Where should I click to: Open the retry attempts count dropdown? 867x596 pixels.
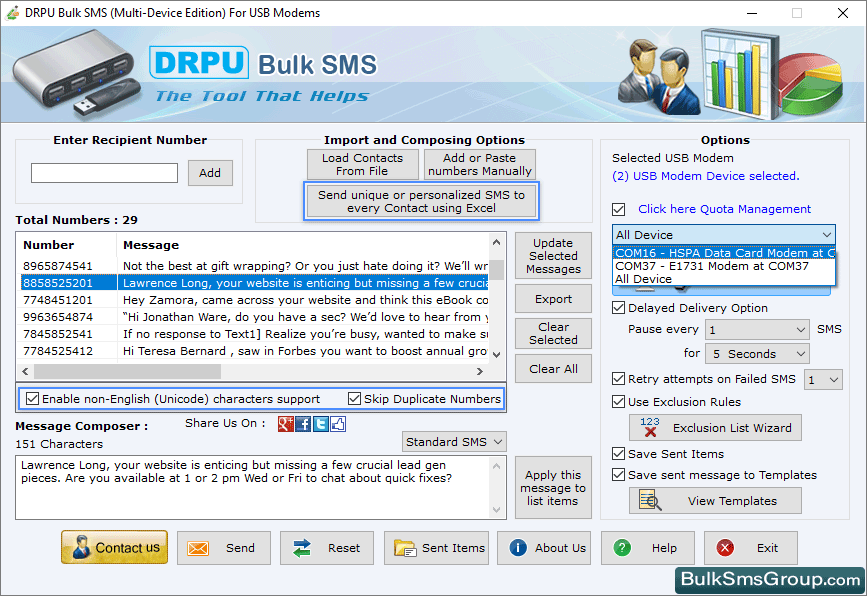(x=823, y=380)
